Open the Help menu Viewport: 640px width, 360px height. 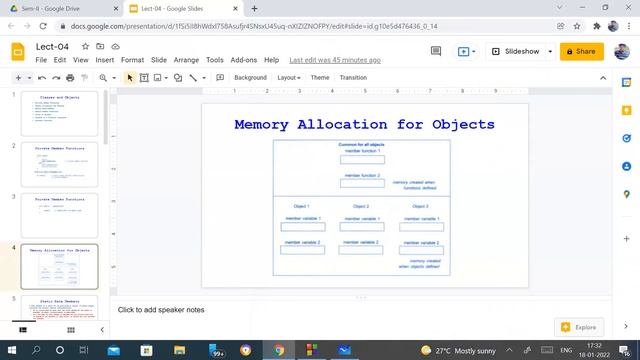point(271,60)
